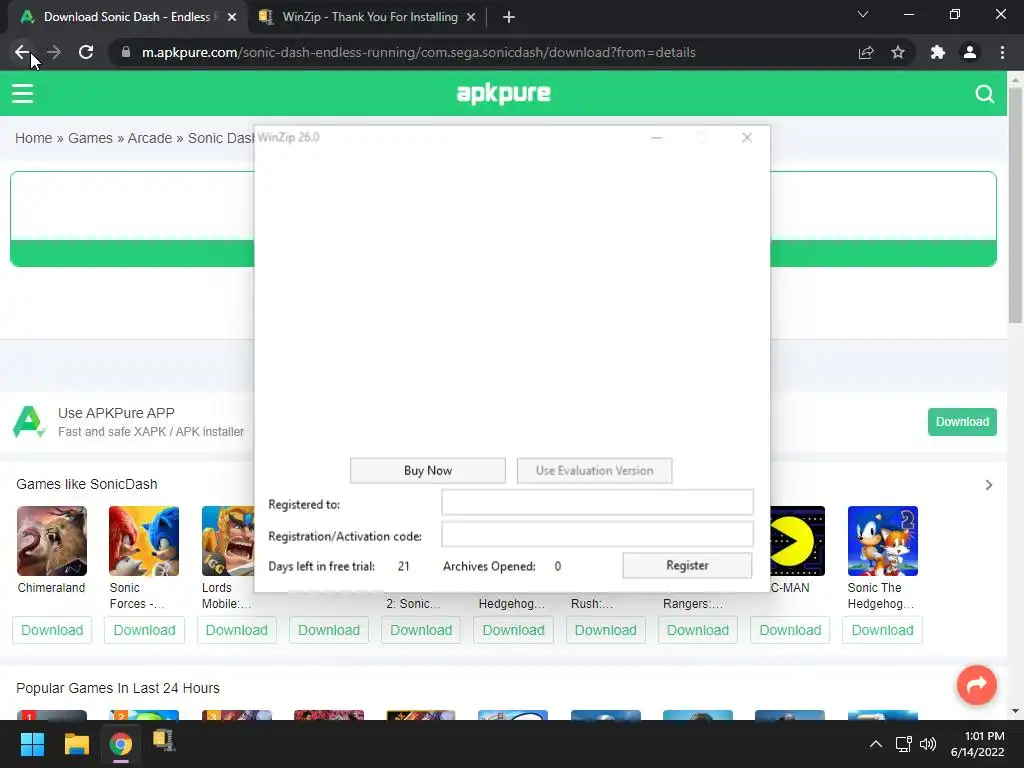Expand Games like SonicDash arrow

989,485
